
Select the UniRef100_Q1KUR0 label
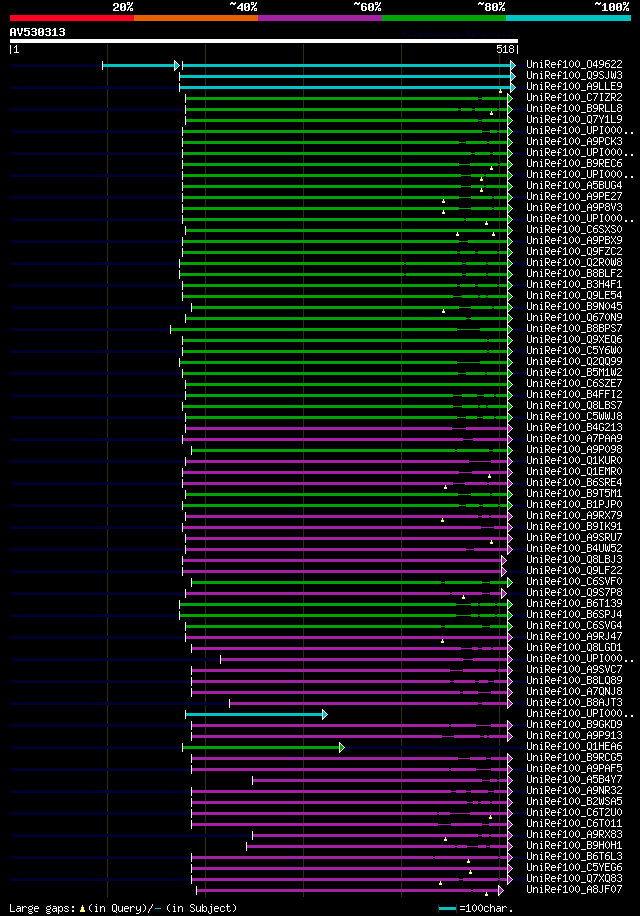pyautogui.click(x=574, y=460)
